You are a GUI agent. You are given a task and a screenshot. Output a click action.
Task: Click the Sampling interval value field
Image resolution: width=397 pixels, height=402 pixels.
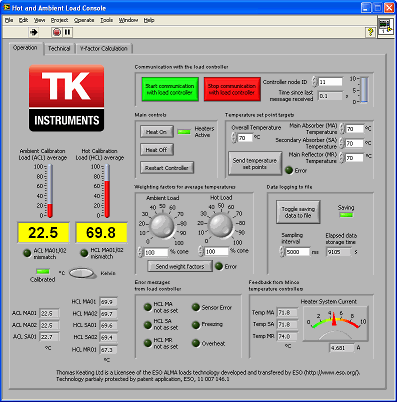(298, 252)
